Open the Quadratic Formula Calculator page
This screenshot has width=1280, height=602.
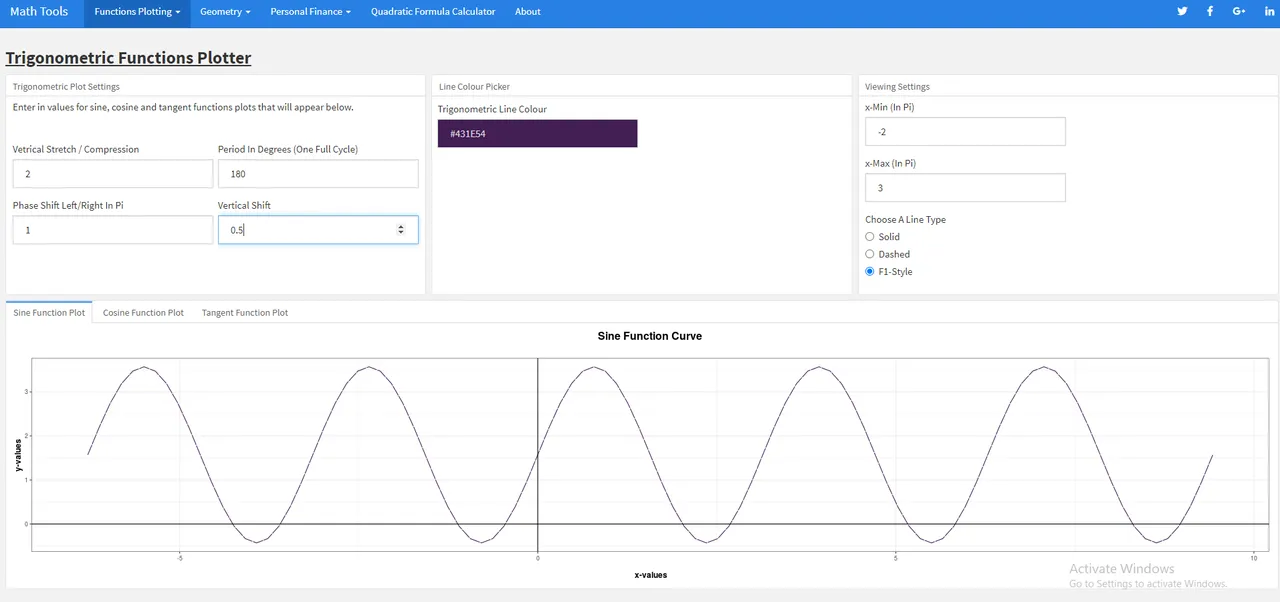click(x=433, y=12)
